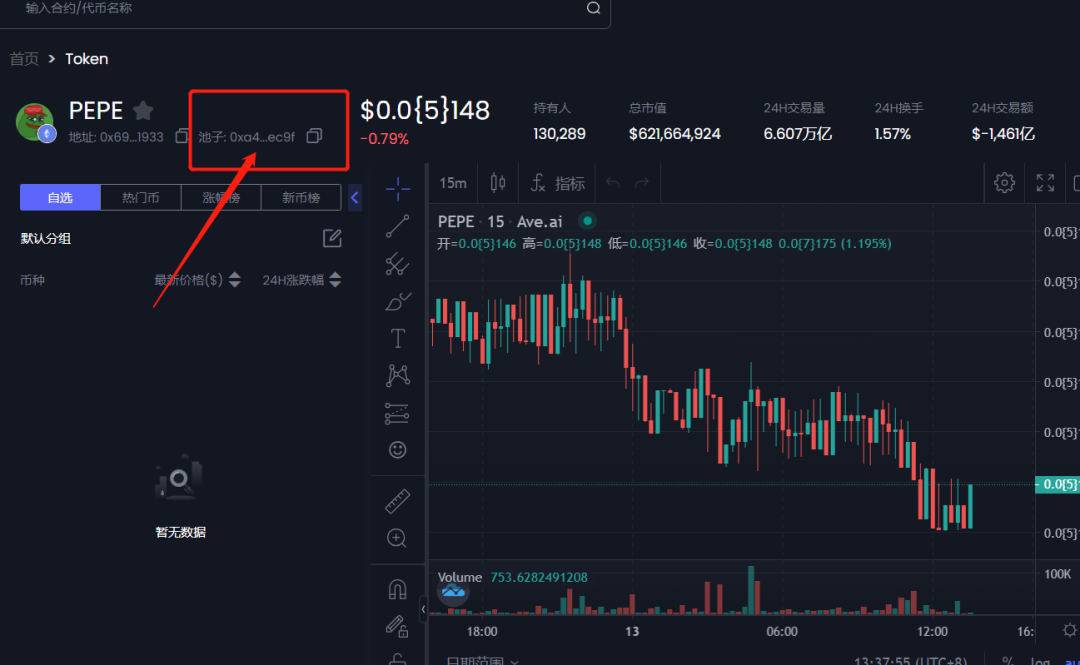Enable magnet mode in the drawing toolbar
Viewport: 1080px width, 665px height.
pos(397,588)
